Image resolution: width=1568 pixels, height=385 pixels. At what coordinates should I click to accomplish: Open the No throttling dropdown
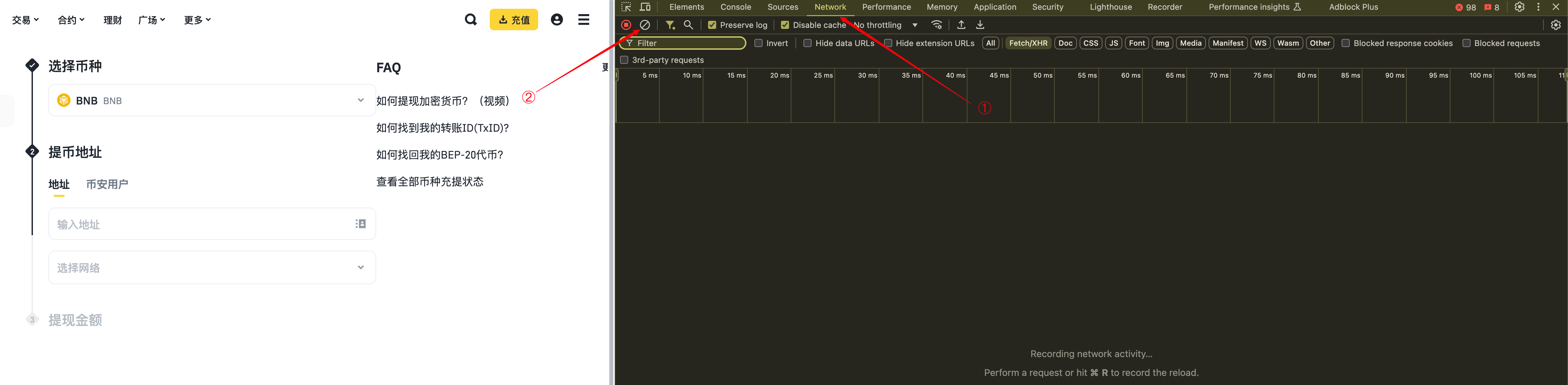[886, 25]
